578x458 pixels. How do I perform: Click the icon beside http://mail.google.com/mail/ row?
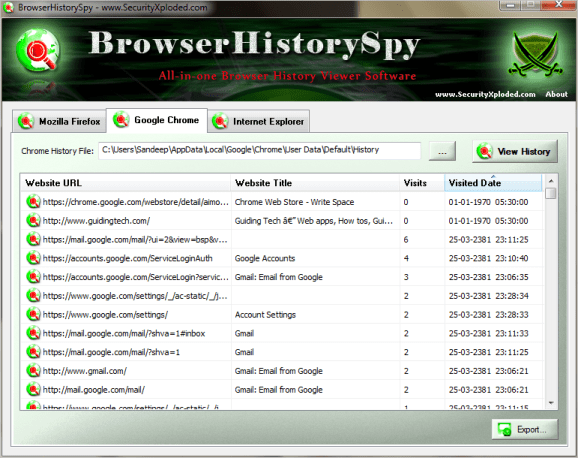click(x=33, y=389)
